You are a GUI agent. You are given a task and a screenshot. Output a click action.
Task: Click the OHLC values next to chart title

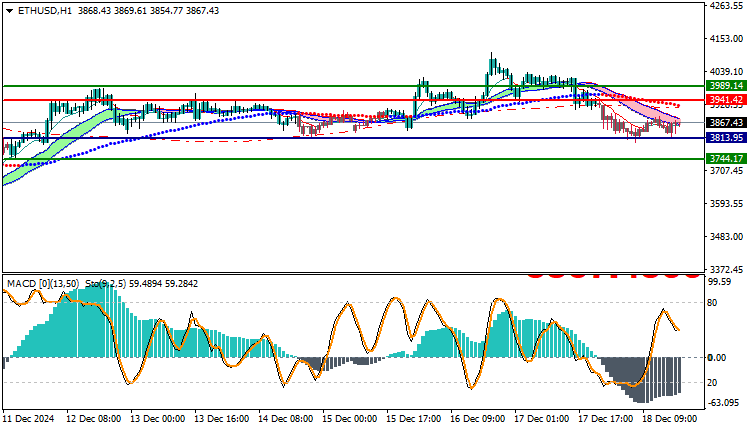coord(148,11)
